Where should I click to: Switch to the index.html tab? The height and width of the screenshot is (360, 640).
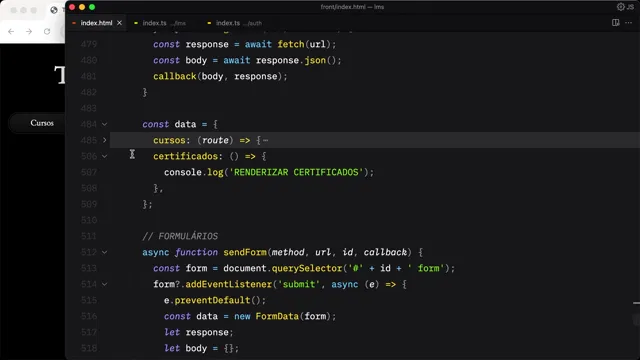tap(96, 23)
